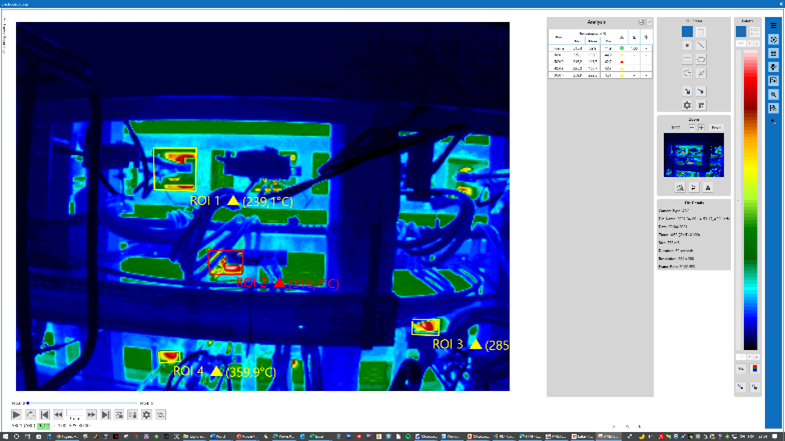Click the rewind button
This screenshot has height=441, width=785.
[58, 414]
